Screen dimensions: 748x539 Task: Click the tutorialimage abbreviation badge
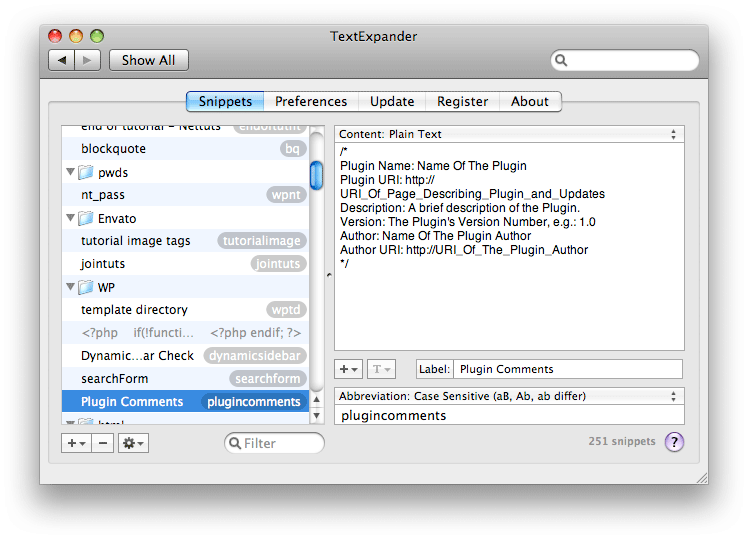coord(262,241)
